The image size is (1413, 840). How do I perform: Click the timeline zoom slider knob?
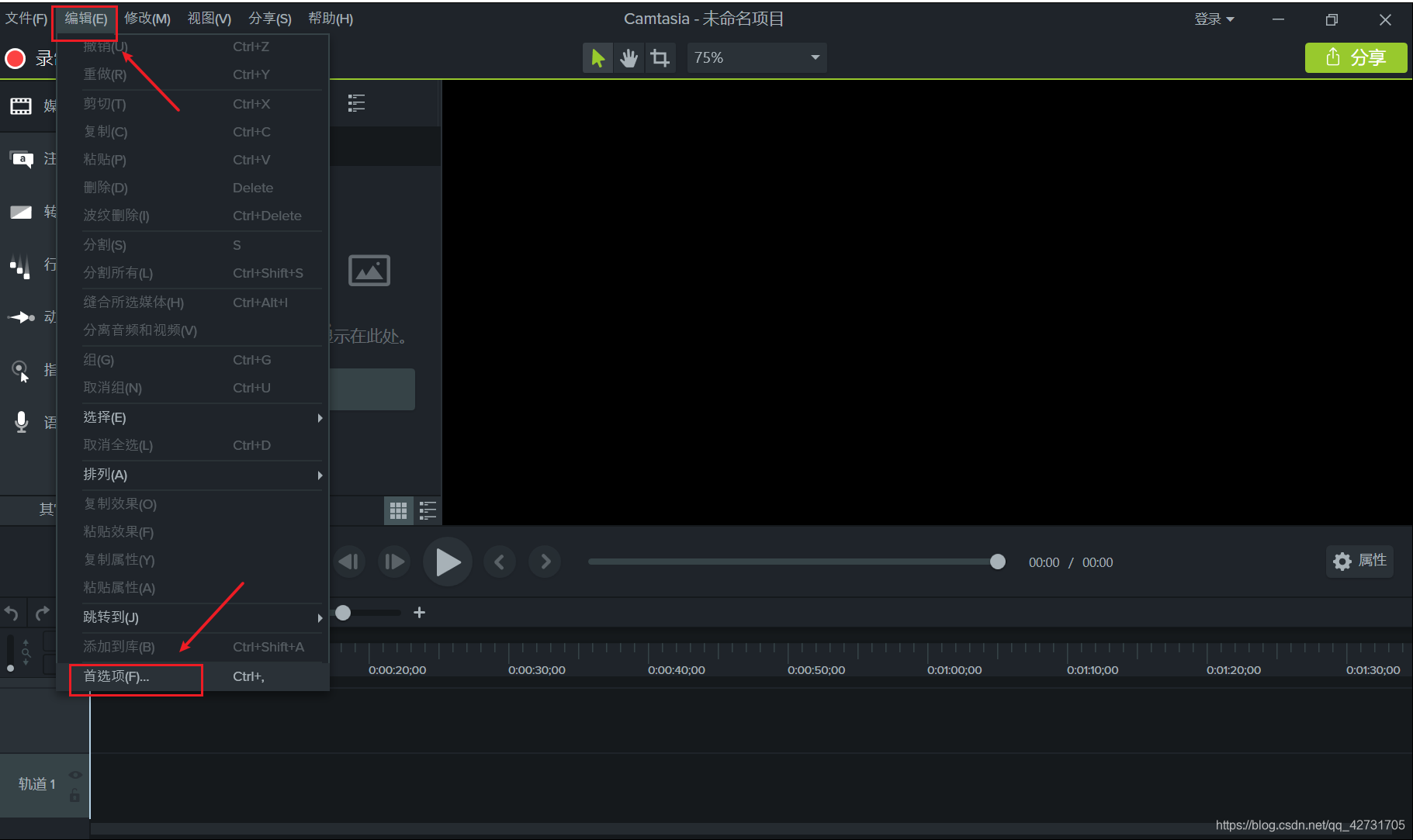coord(342,613)
